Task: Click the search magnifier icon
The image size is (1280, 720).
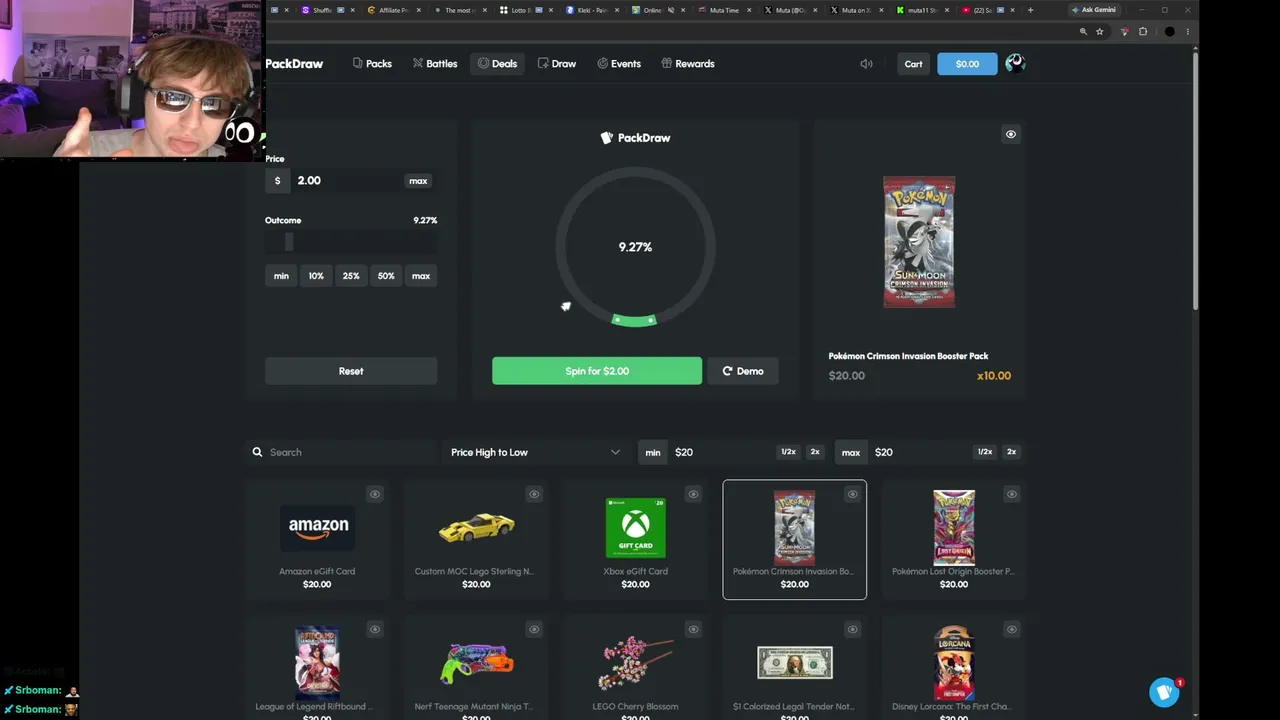Action: [258, 452]
